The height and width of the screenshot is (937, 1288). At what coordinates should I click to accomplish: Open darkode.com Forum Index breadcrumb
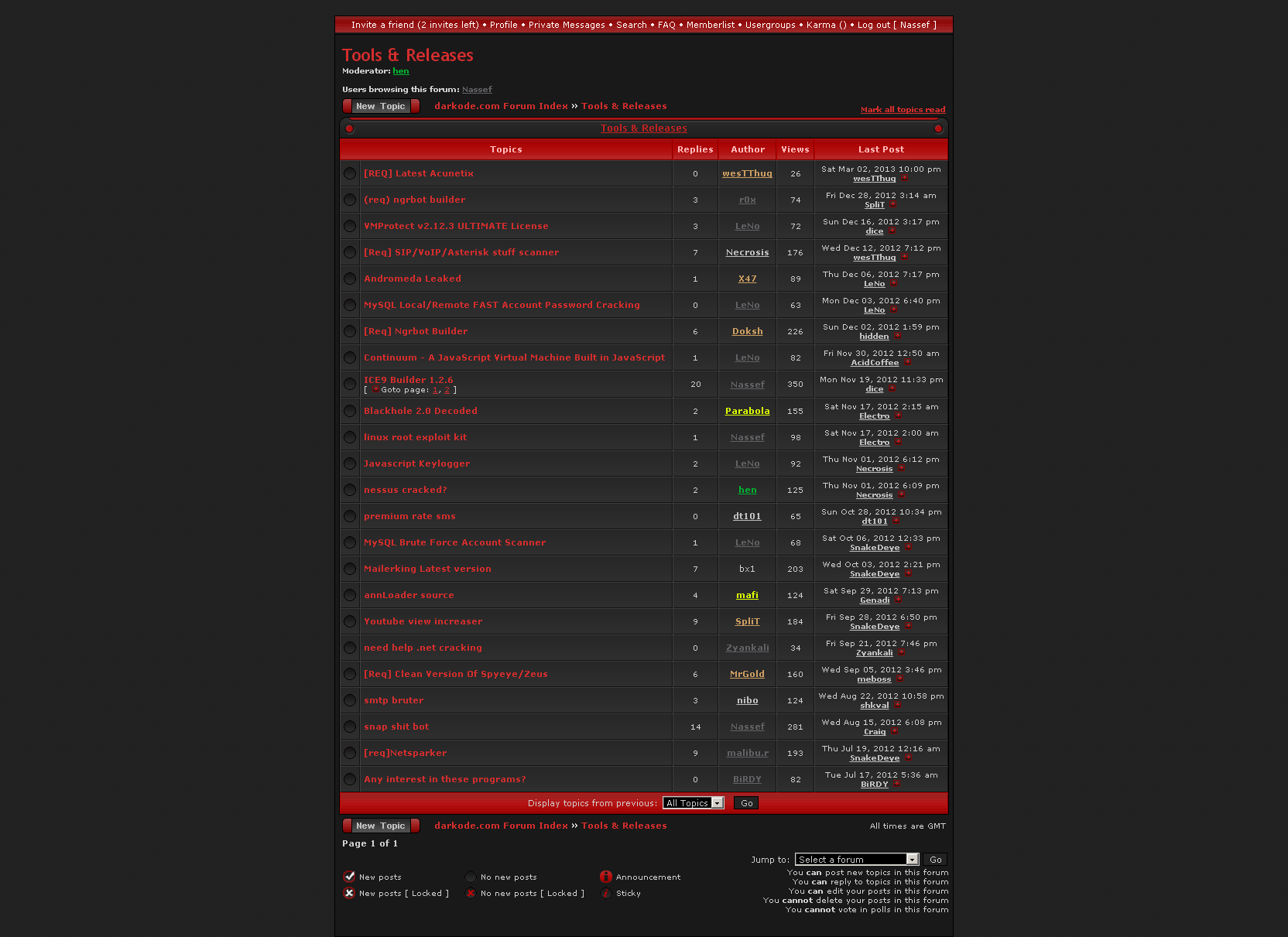(x=501, y=106)
